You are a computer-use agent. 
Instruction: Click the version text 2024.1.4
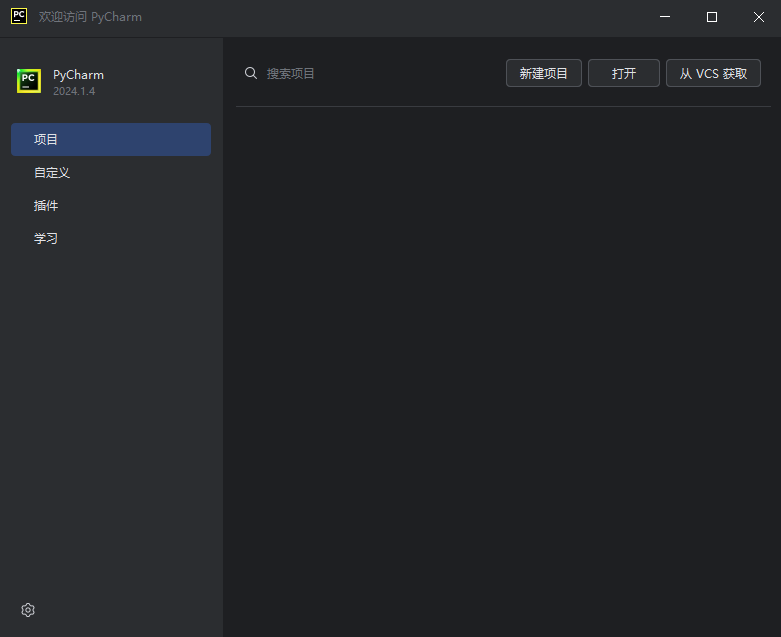click(74, 91)
